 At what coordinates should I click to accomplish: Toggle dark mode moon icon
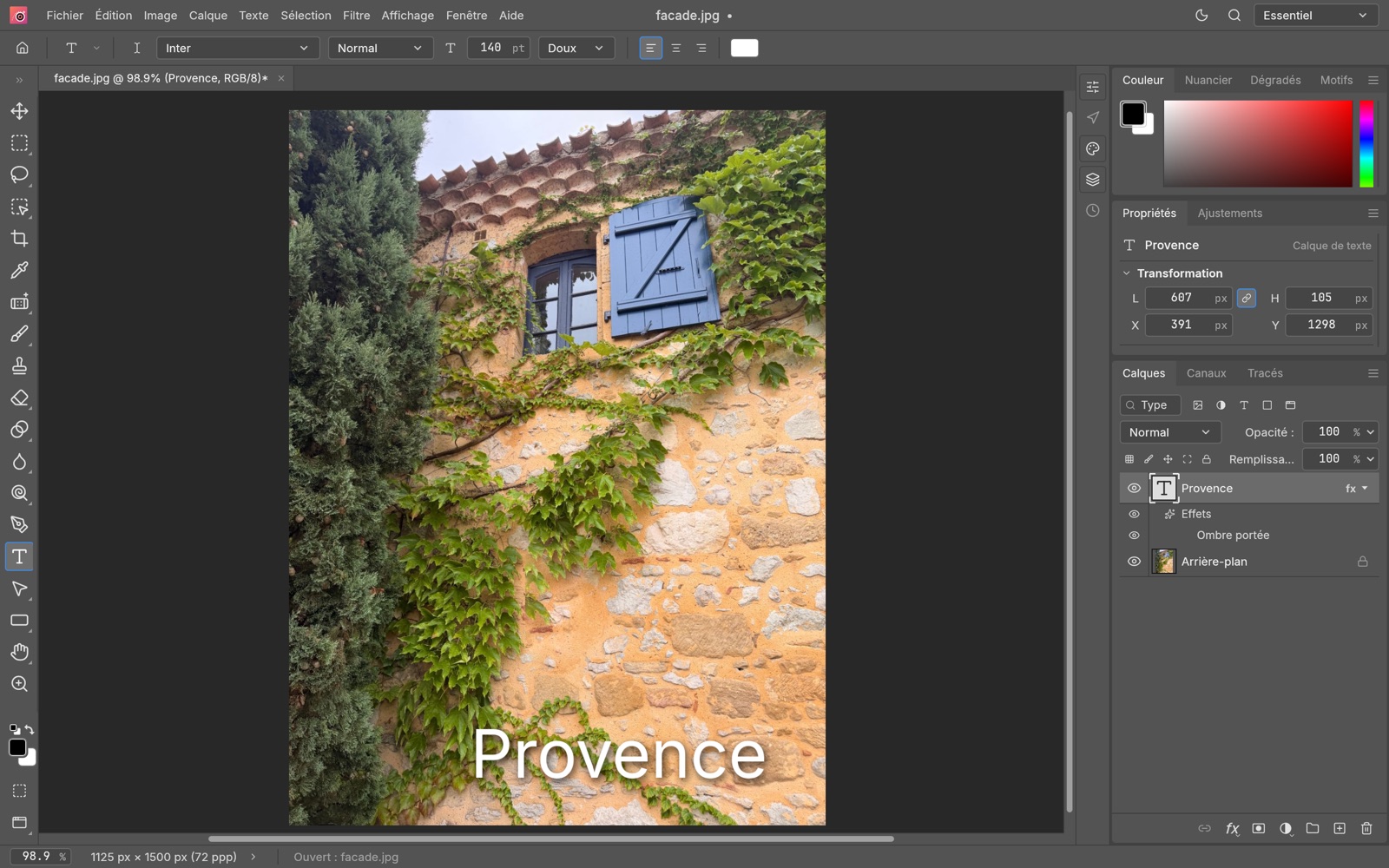point(1201,16)
